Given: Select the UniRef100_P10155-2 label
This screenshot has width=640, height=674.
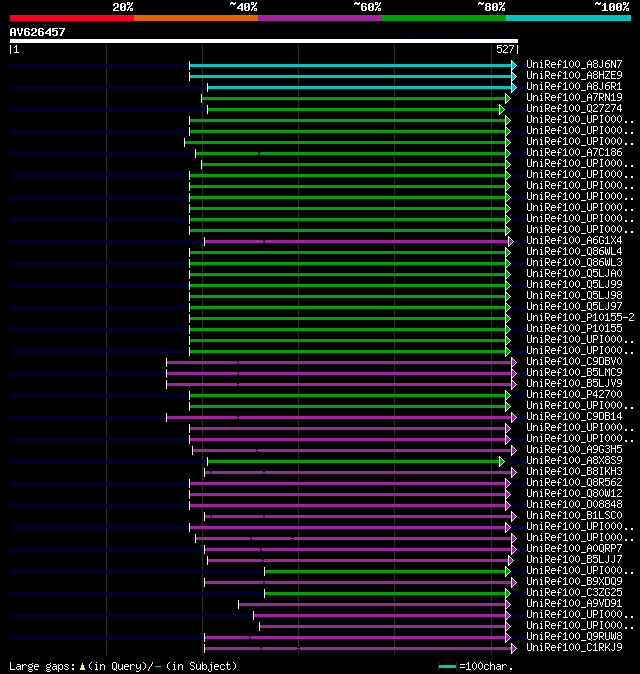Looking at the screenshot, I should [x=580, y=318].
